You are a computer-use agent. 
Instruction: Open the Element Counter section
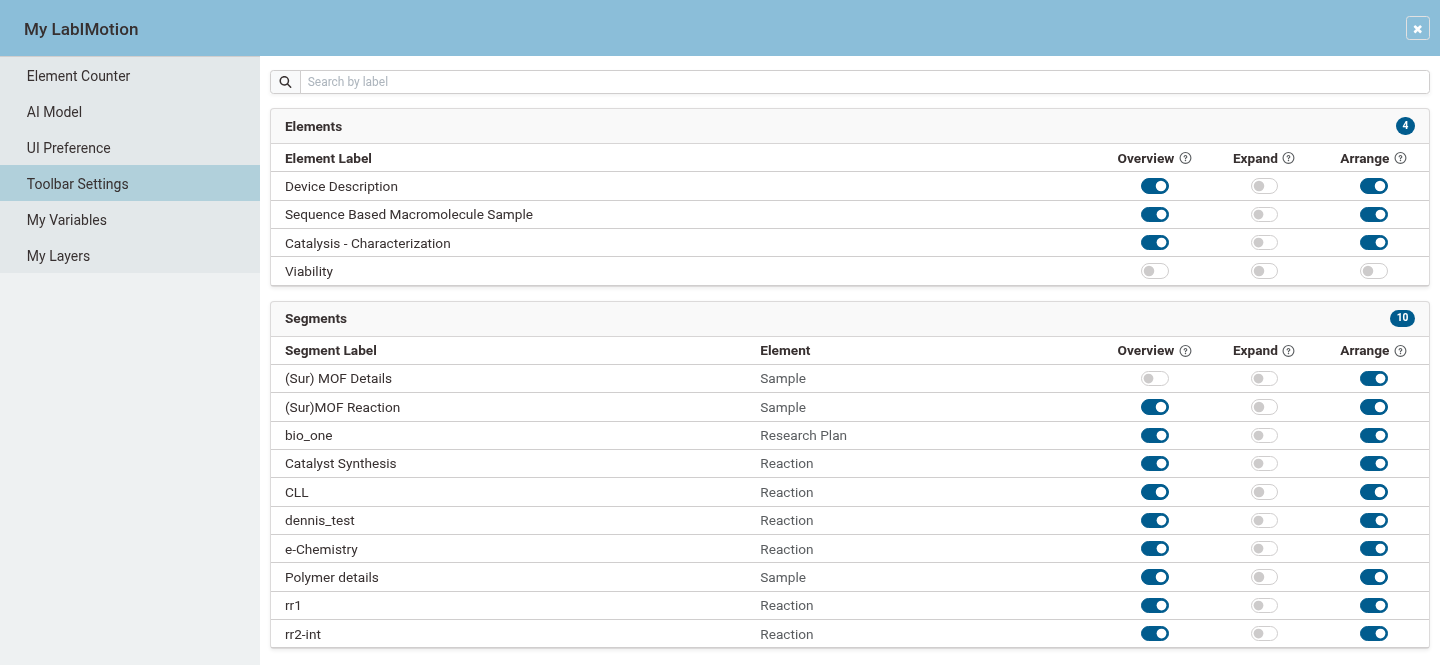coord(130,76)
